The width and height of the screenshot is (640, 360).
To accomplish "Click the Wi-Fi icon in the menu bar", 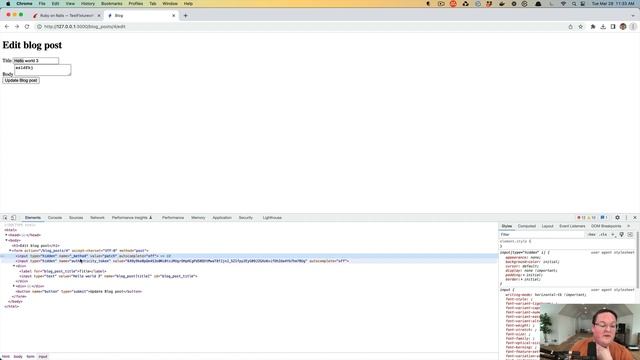I will coord(563,4).
